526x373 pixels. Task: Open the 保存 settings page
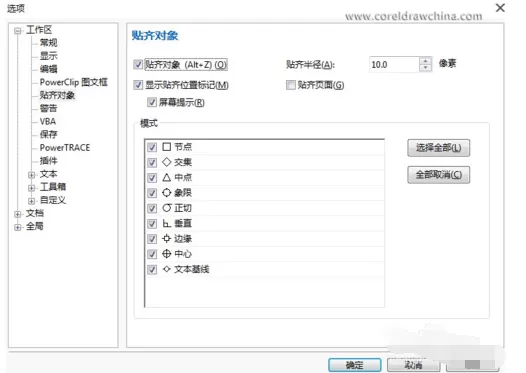49,135
